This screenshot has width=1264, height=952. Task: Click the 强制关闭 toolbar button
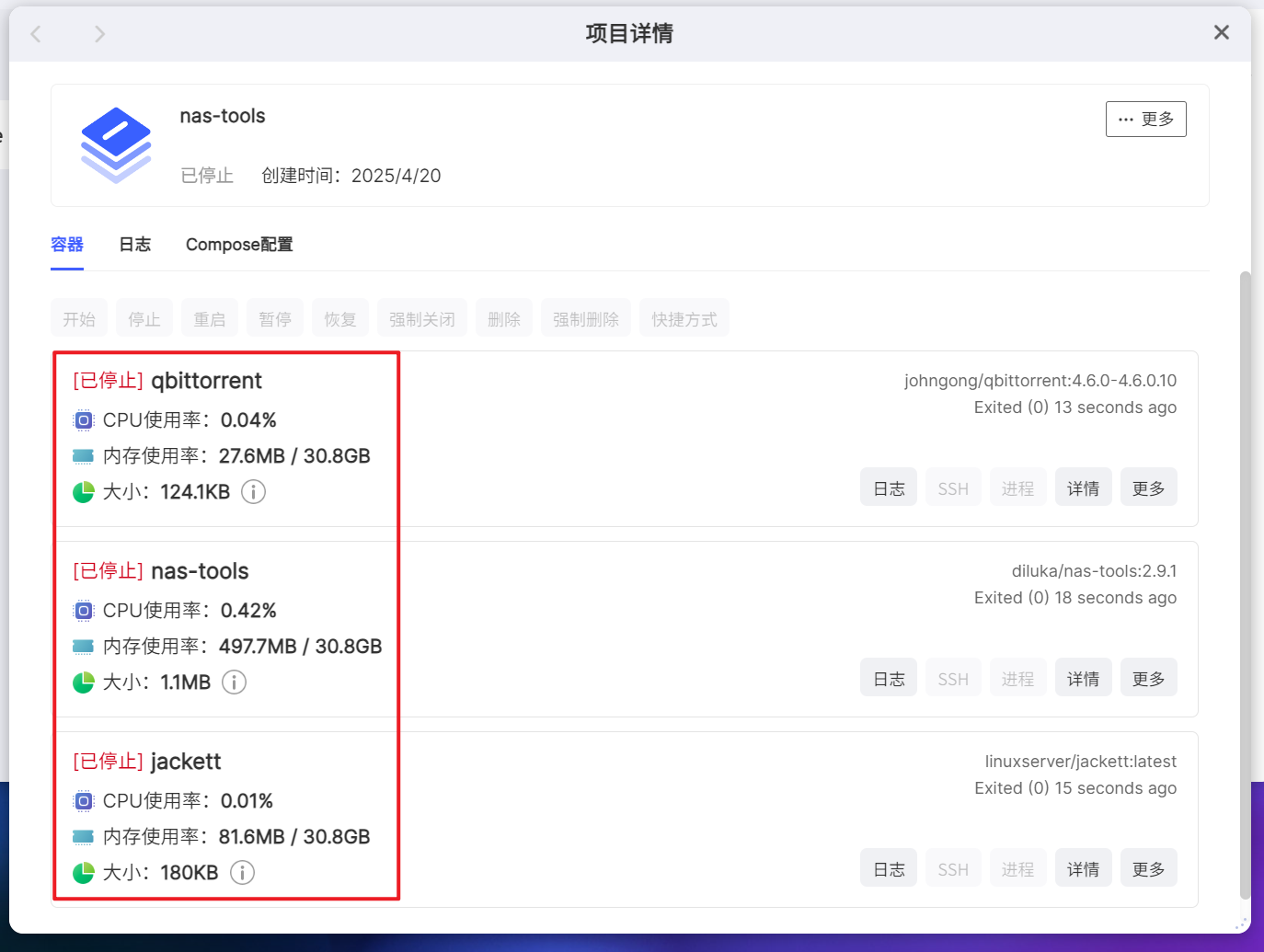click(422, 318)
